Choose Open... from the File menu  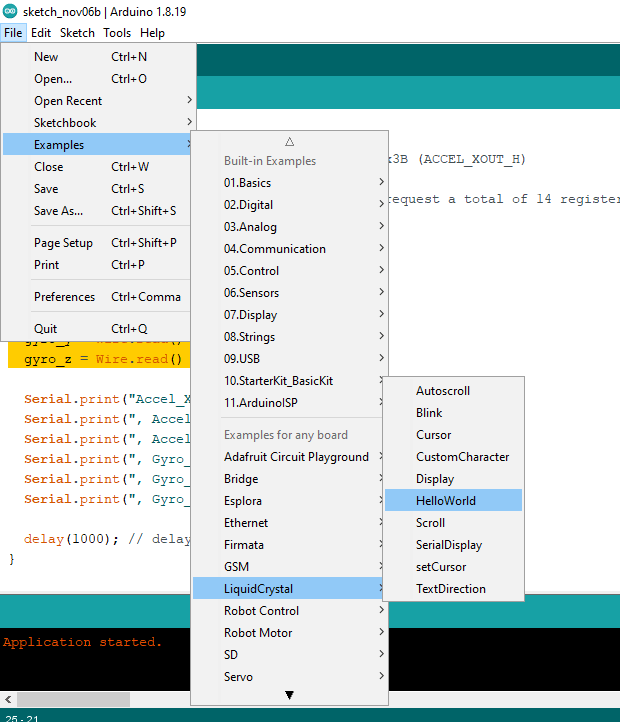point(97,79)
